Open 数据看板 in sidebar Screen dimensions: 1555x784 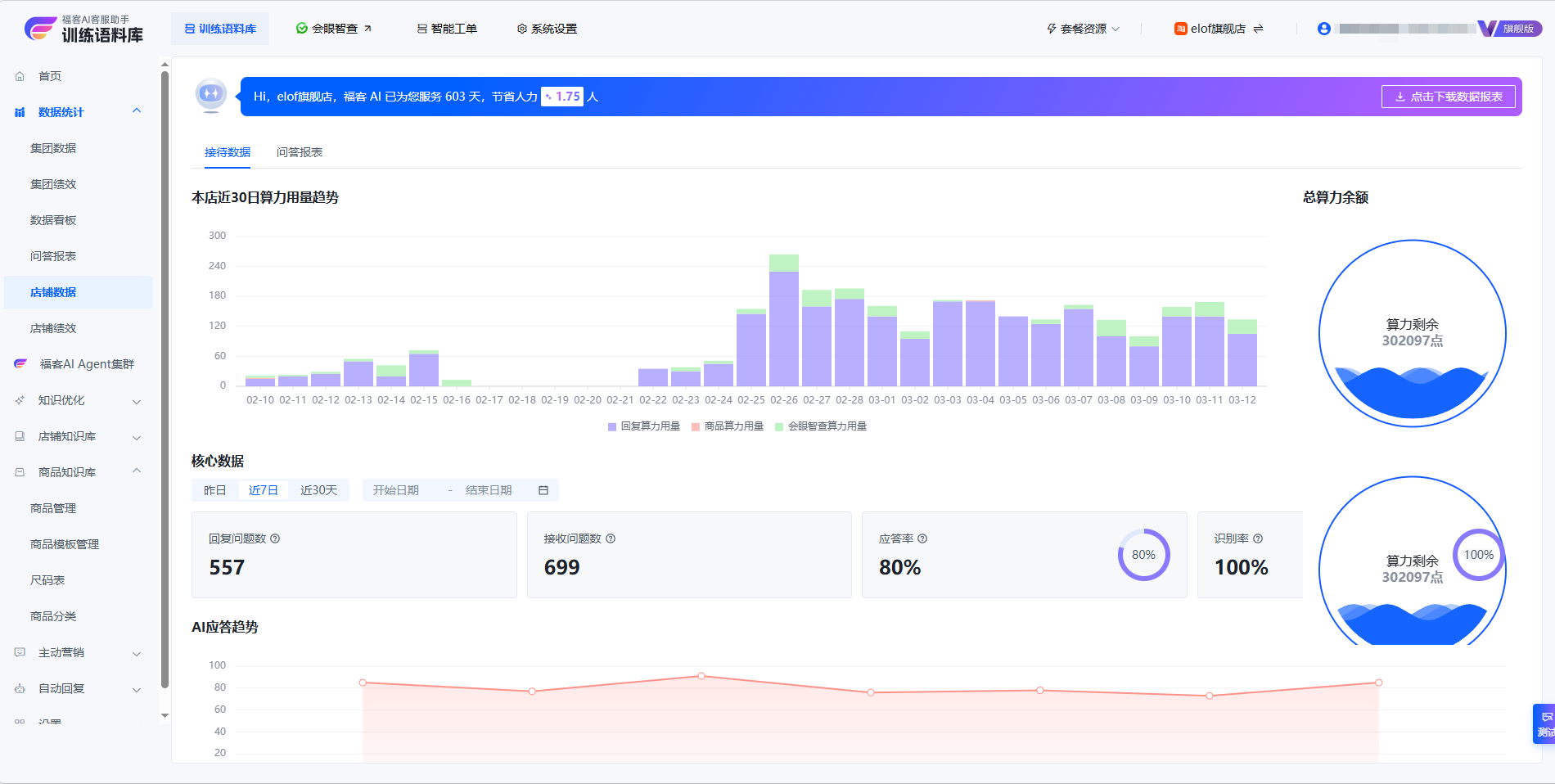[53, 220]
